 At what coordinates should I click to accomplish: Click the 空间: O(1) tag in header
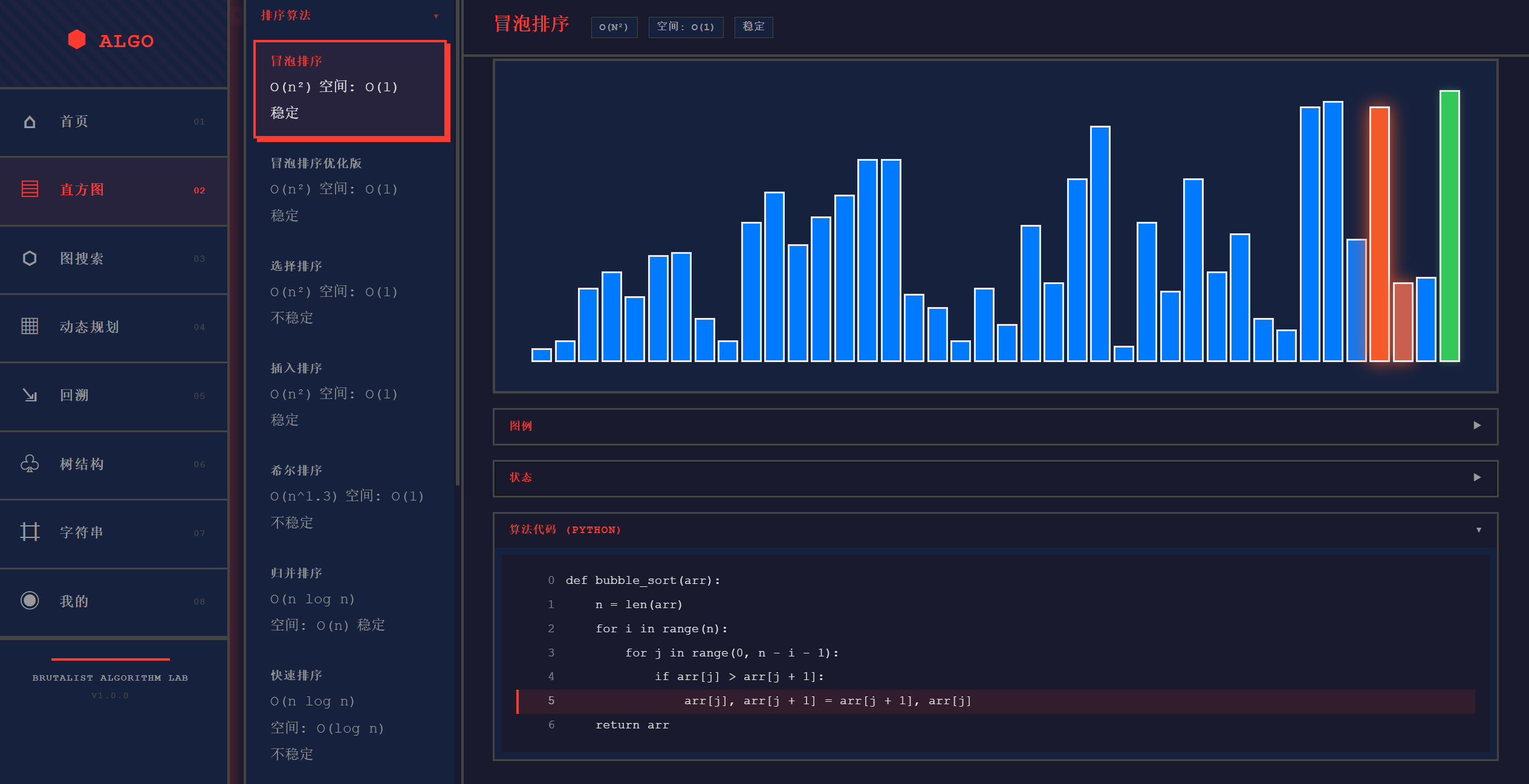pyautogui.click(x=686, y=27)
